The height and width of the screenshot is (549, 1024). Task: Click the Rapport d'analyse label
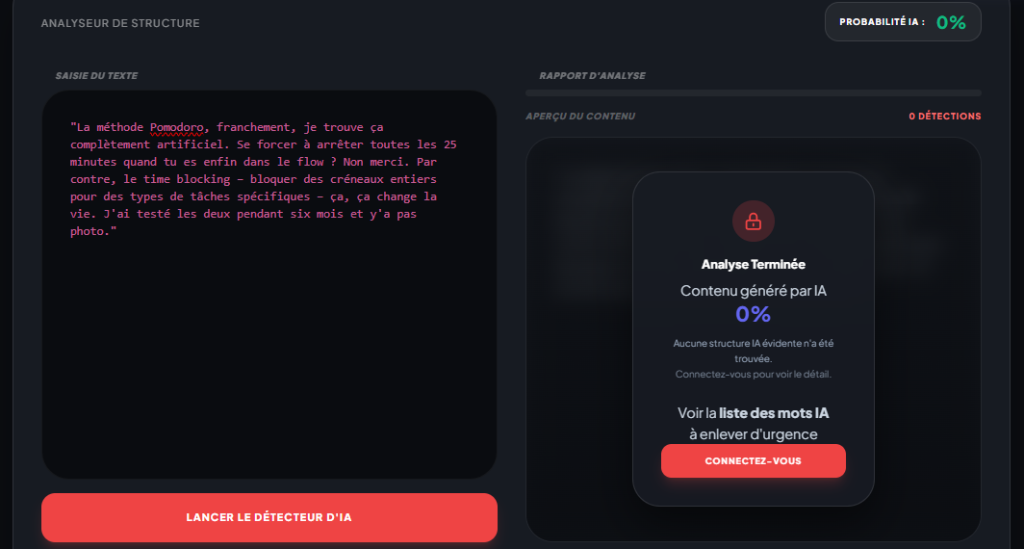592,76
